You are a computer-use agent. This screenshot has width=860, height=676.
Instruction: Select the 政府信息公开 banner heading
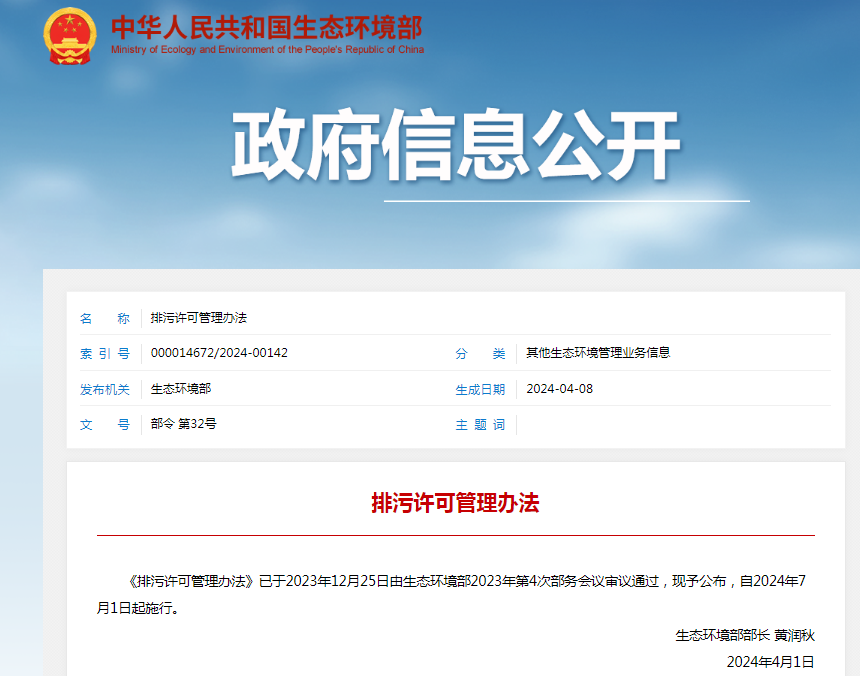456,146
